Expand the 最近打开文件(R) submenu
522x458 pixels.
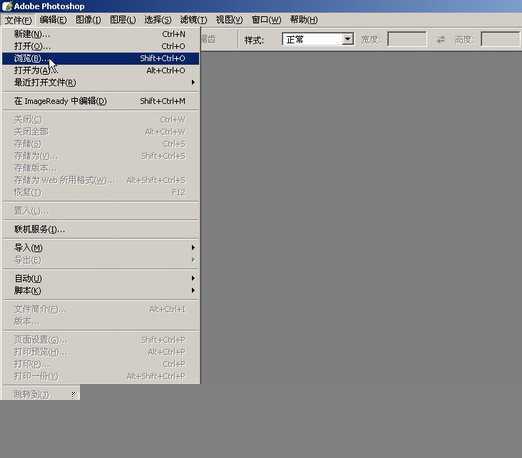[x=101, y=83]
